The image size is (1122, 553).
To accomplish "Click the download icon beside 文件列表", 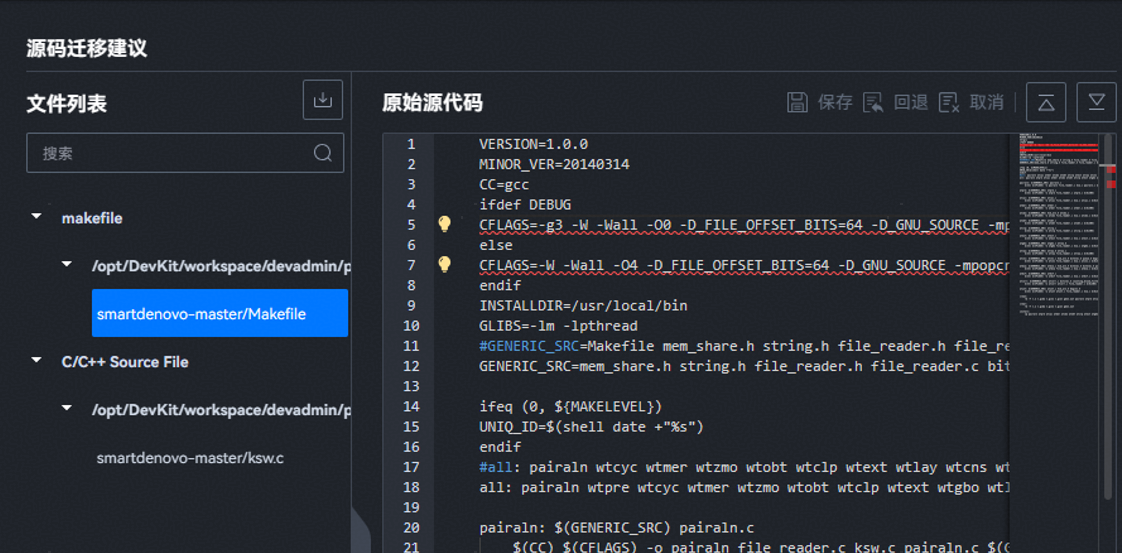I will click(x=323, y=100).
